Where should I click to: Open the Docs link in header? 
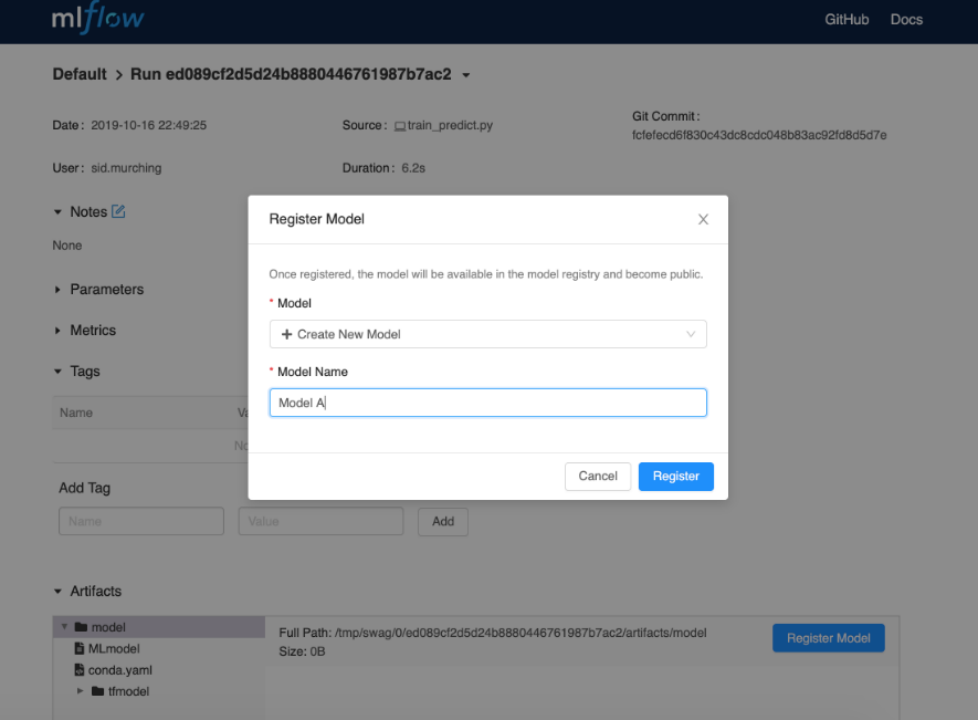click(906, 19)
